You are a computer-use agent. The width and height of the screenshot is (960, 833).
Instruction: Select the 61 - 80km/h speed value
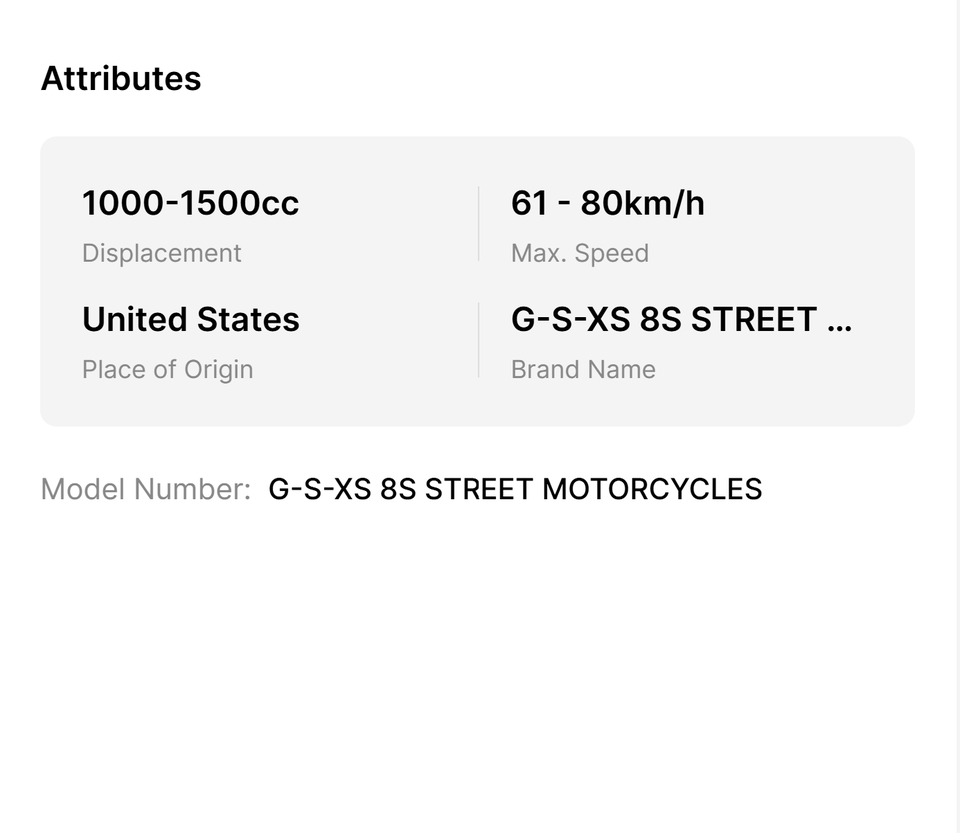(607, 203)
